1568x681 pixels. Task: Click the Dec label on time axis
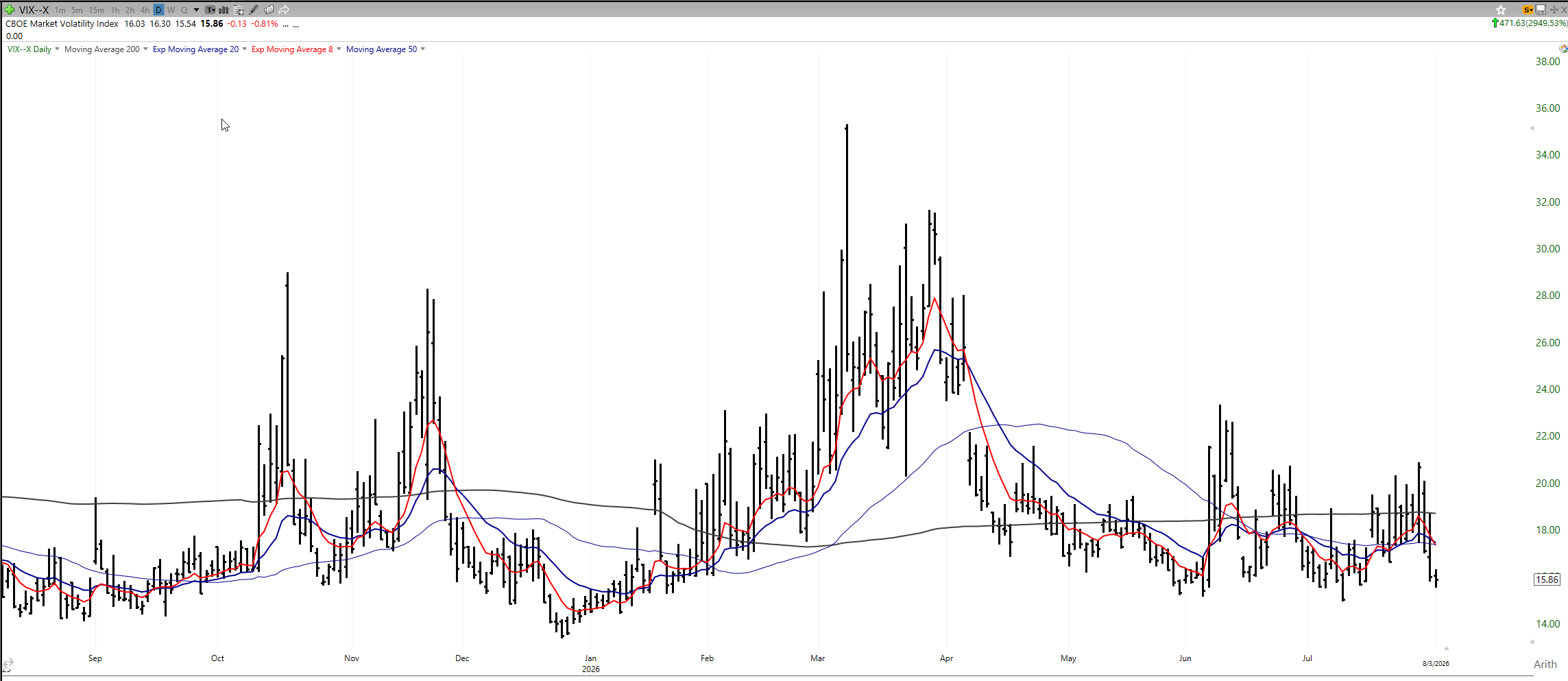(463, 658)
